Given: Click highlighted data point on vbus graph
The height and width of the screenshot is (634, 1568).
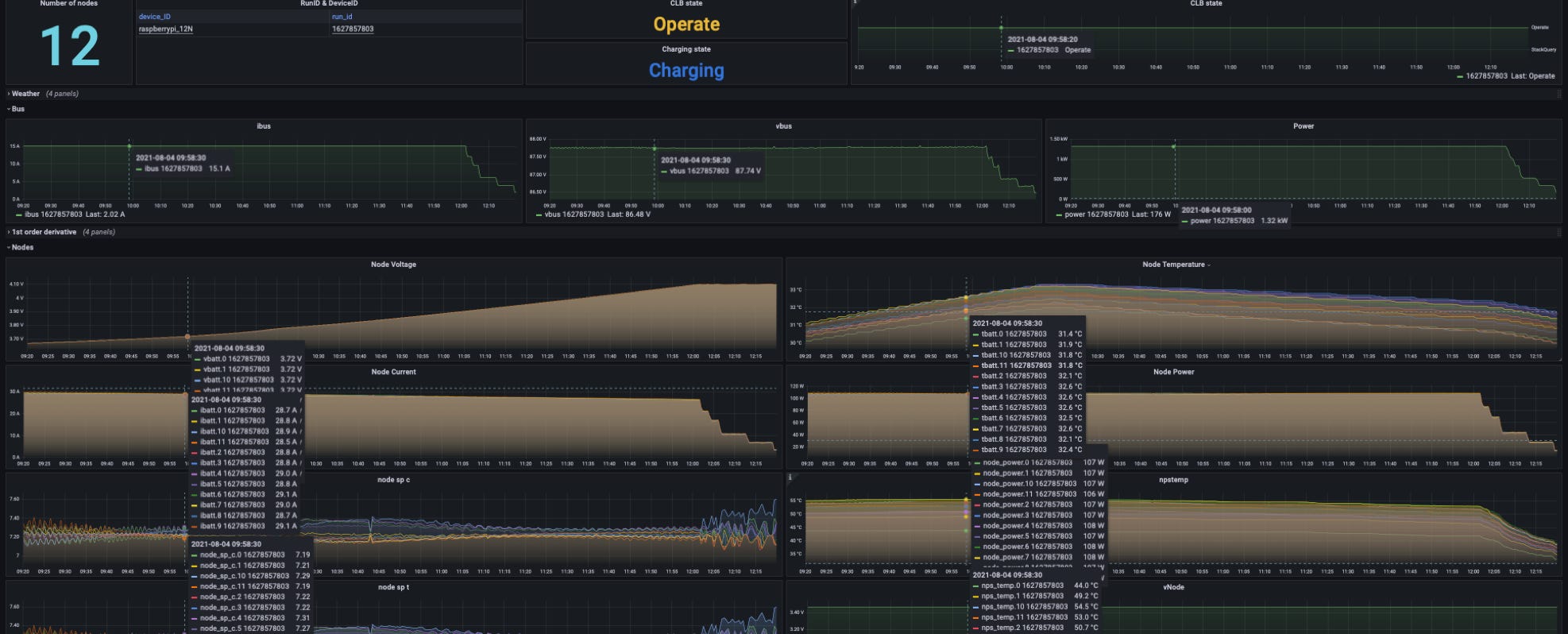Looking at the screenshot, I should pyautogui.click(x=655, y=149).
